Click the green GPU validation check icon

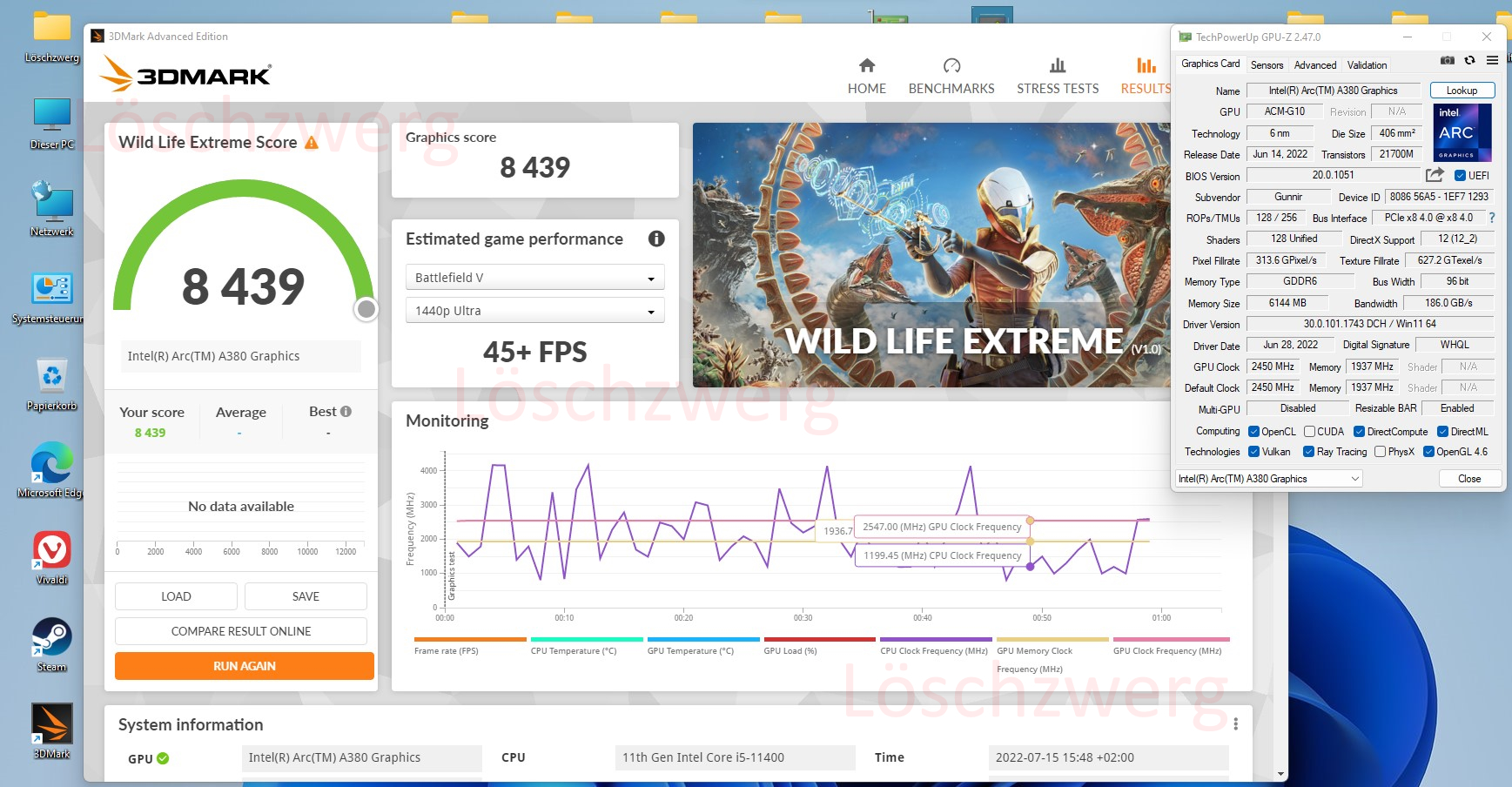(163, 758)
